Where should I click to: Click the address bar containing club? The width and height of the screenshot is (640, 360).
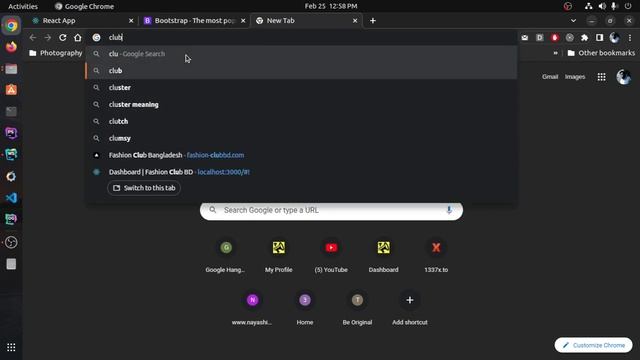click(302, 38)
